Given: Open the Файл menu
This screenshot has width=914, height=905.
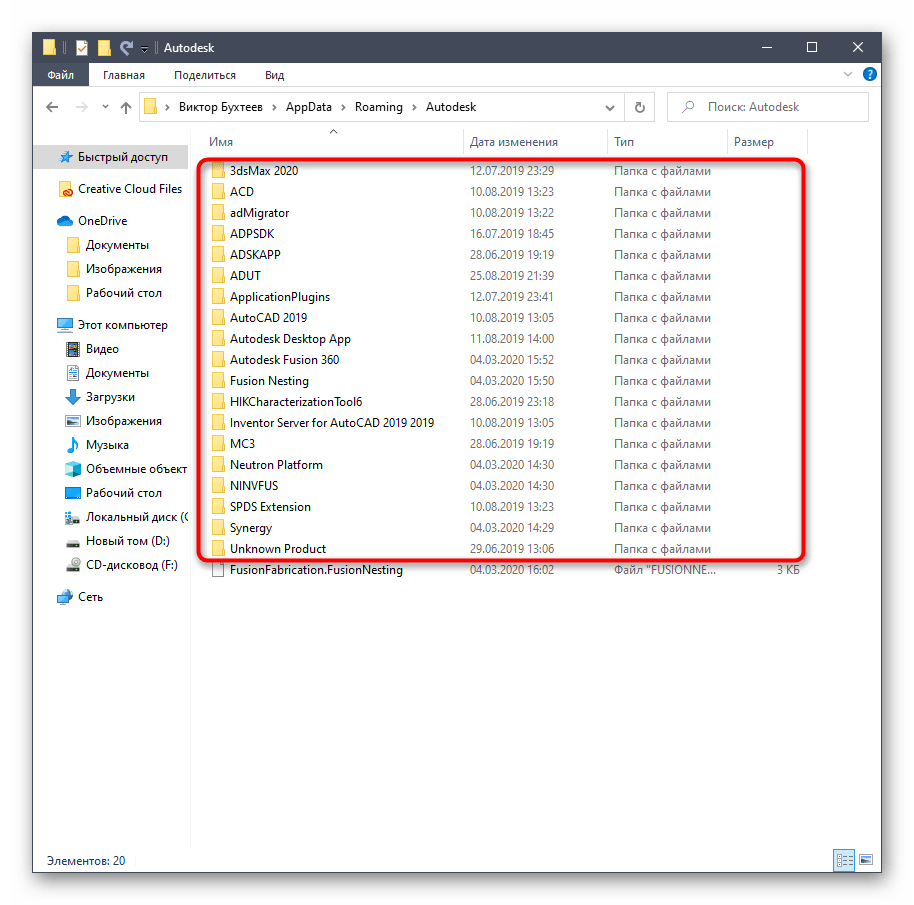Looking at the screenshot, I should click(x=61, y=75).
